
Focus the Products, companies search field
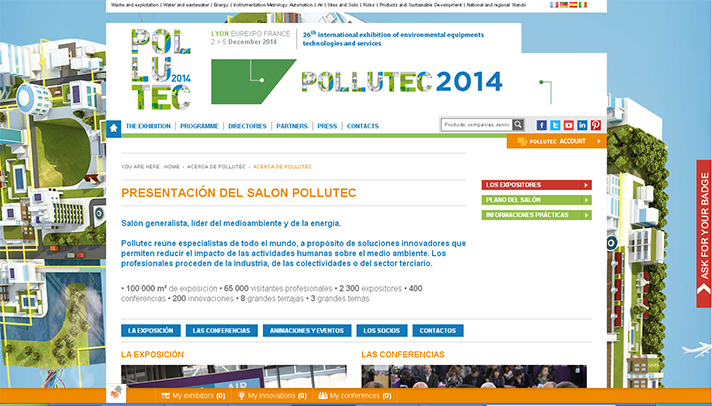pos(477,124)
